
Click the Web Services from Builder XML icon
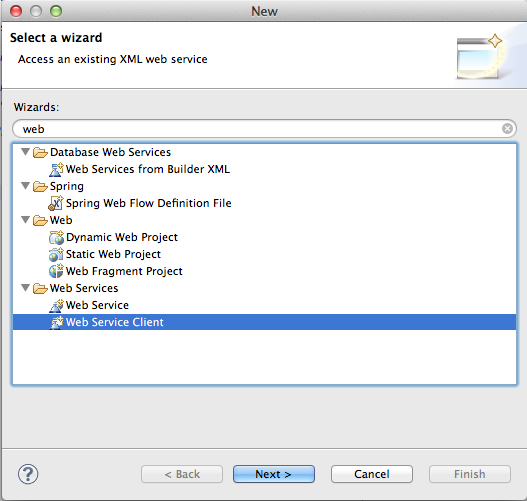(x=56, y=169)
